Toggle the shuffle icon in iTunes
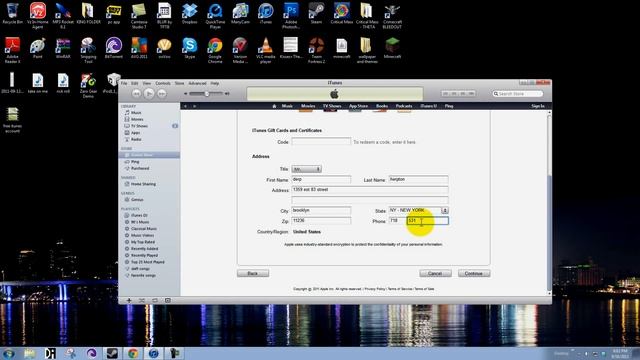Viewport: 640px width, 360px height. (x=142, y=300)
